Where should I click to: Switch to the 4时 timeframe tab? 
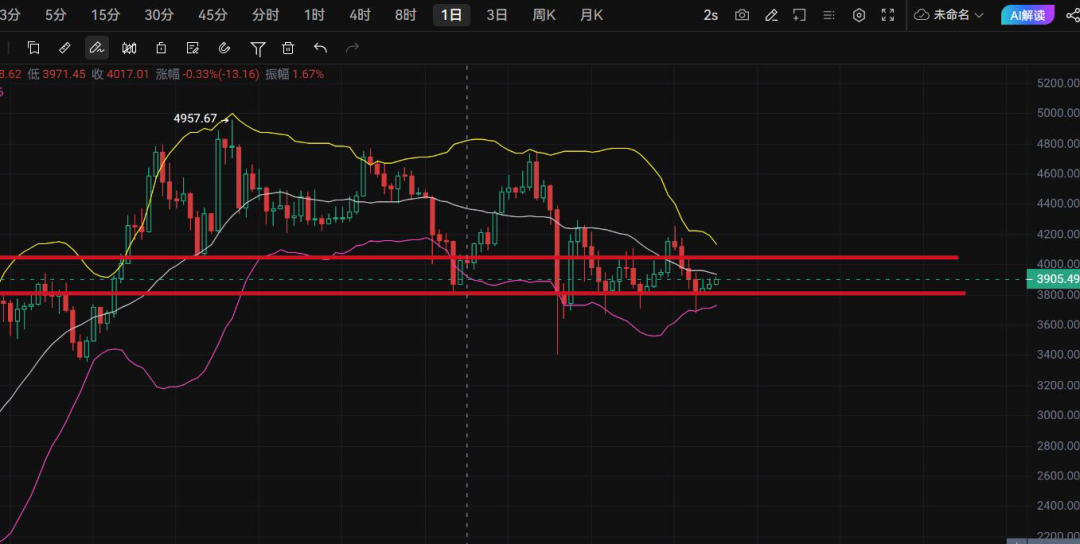(360, 15)
